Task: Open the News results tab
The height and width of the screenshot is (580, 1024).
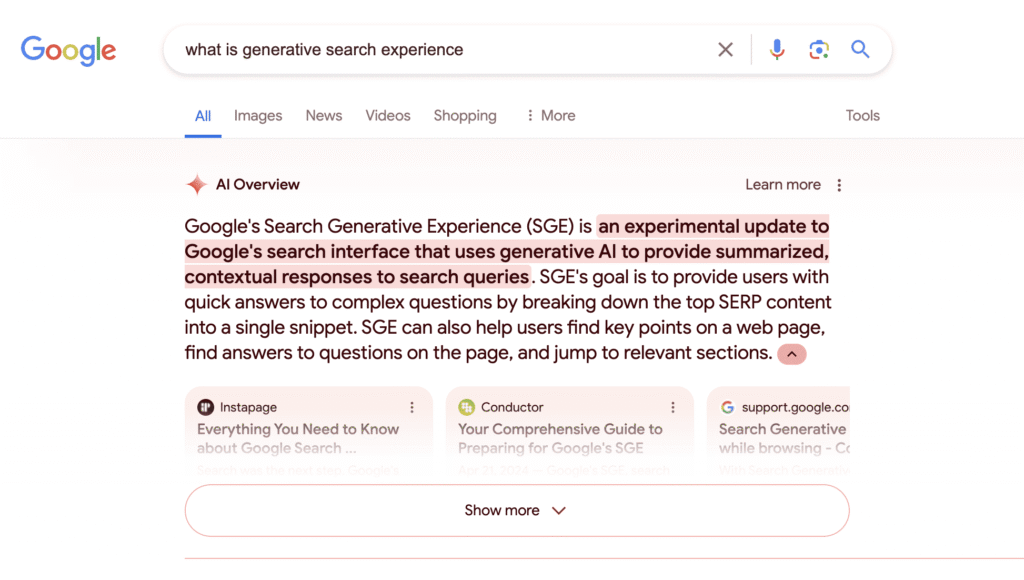Action: point(323,115)
